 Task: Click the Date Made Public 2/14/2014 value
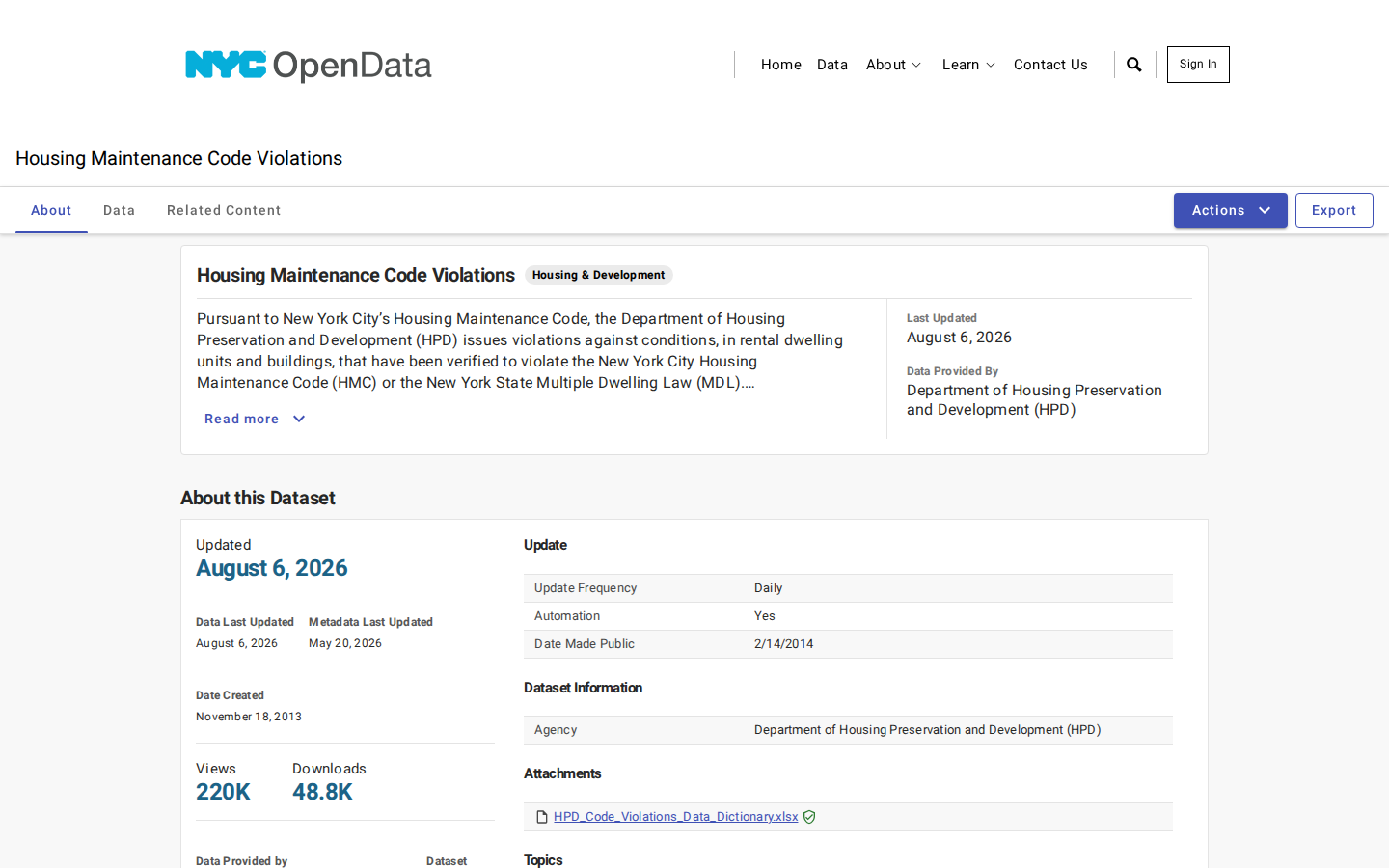coord(783,644)
